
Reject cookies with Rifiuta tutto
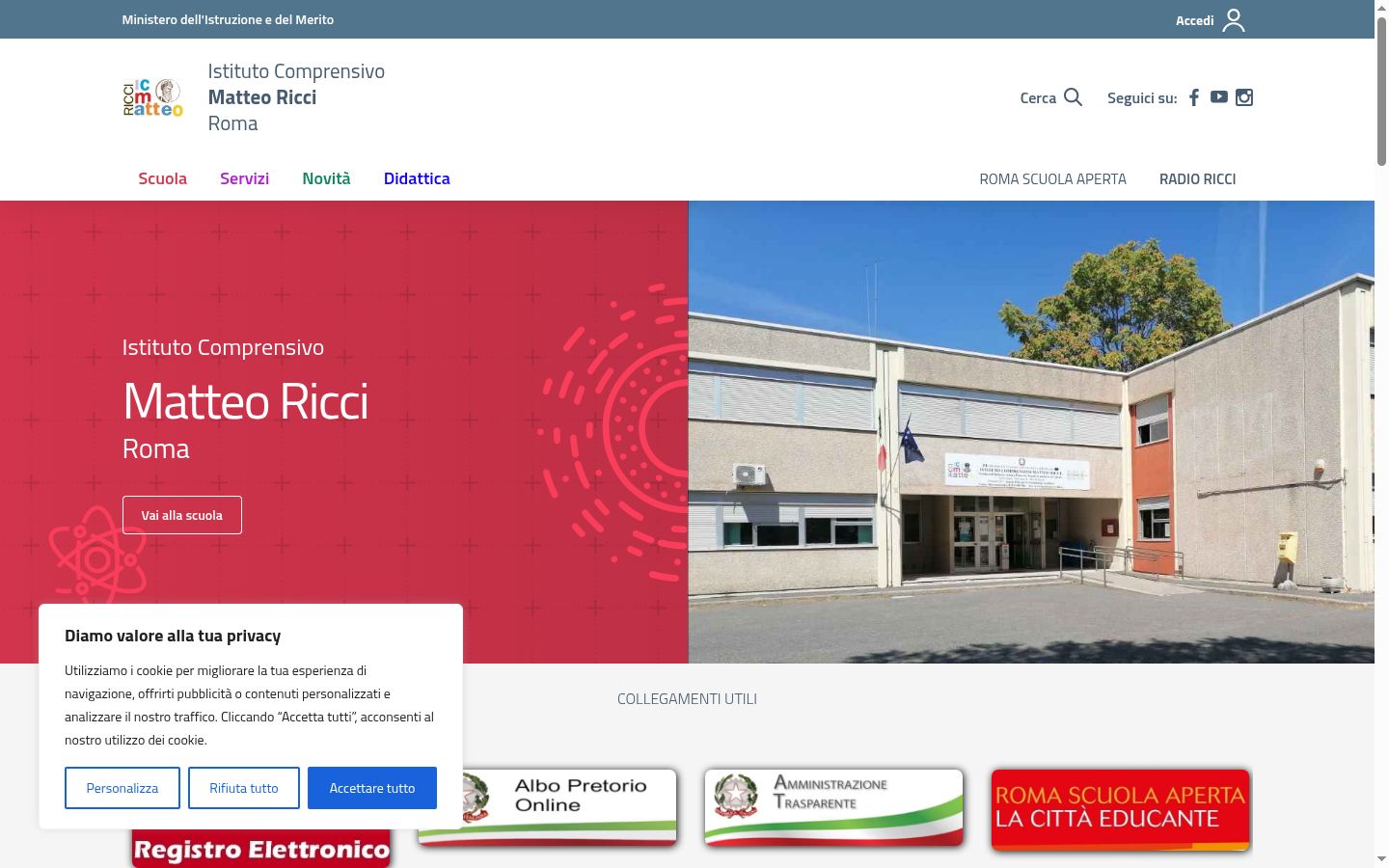click(x=244, y=788)
